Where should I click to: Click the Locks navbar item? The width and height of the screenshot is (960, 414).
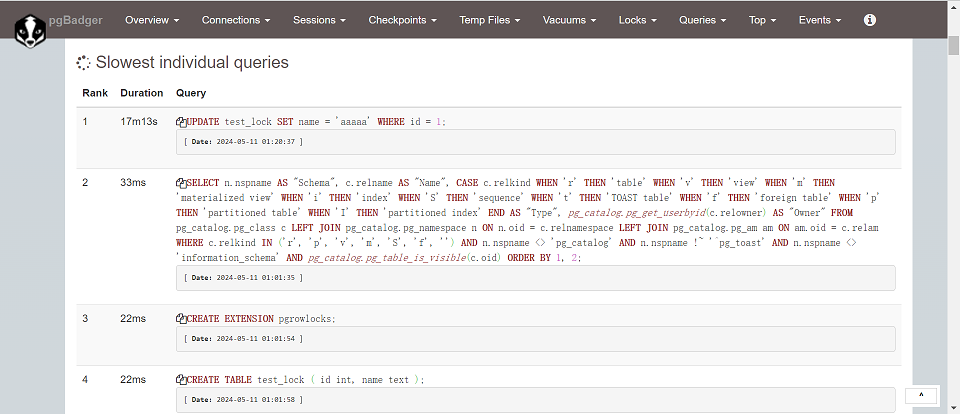click(x=638, y=20)
